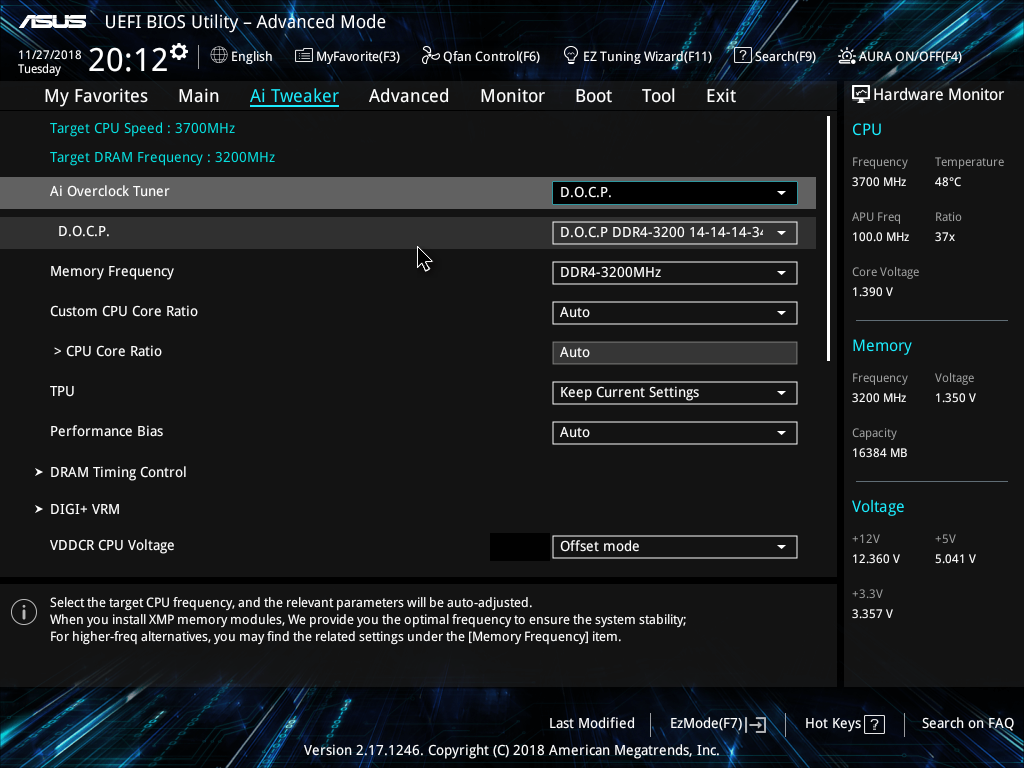Click Core Voltage value 1.390 V

pyautogui.click(x=872, y=292)
